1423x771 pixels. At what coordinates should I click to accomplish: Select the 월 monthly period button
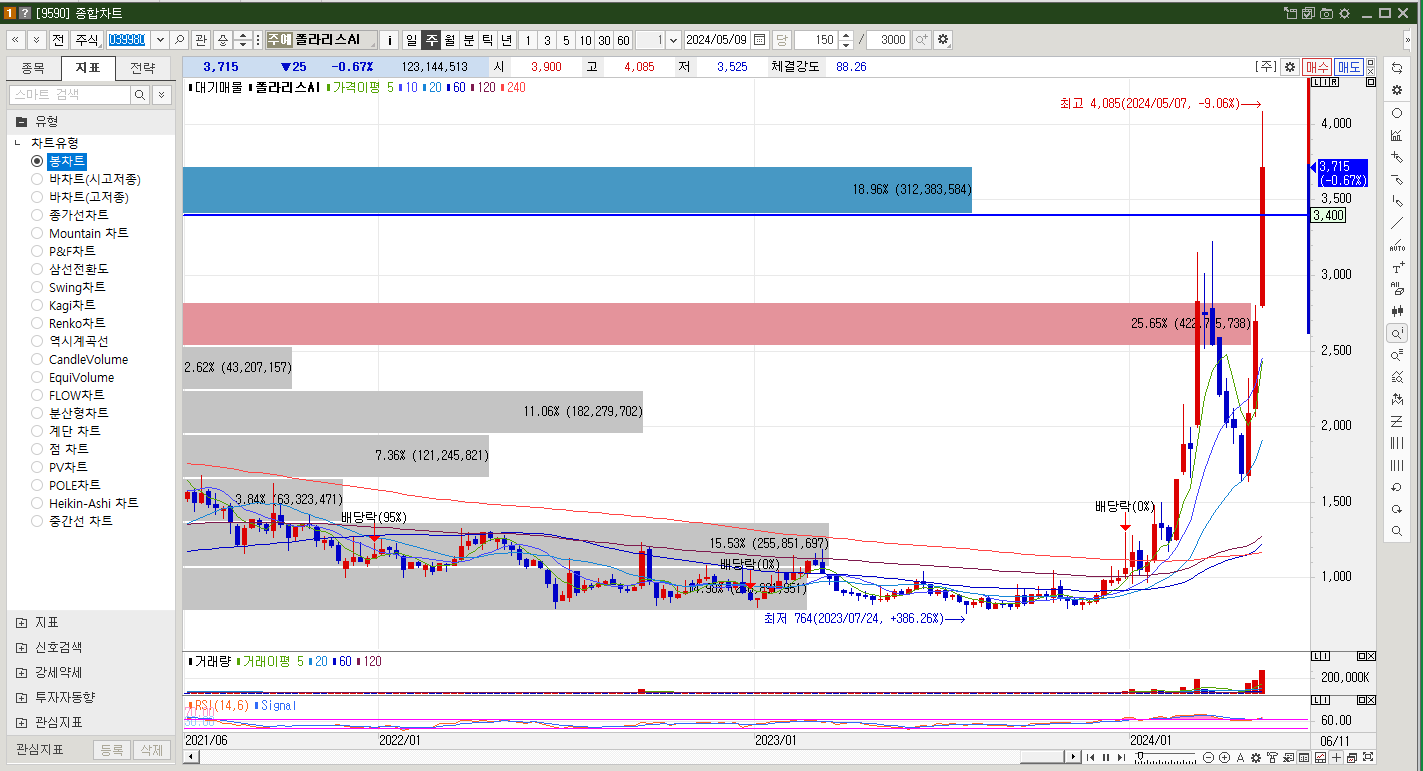pyautogui.click(x=450, y=40)
